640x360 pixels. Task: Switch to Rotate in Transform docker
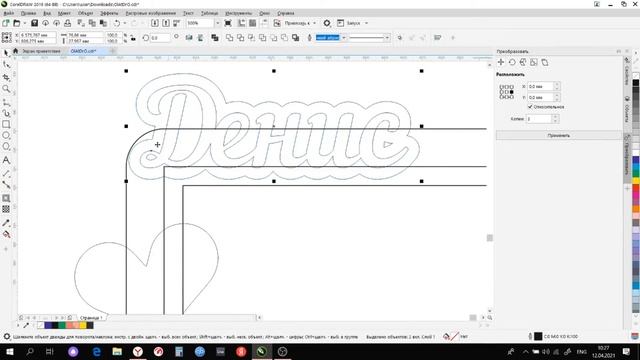512,62
